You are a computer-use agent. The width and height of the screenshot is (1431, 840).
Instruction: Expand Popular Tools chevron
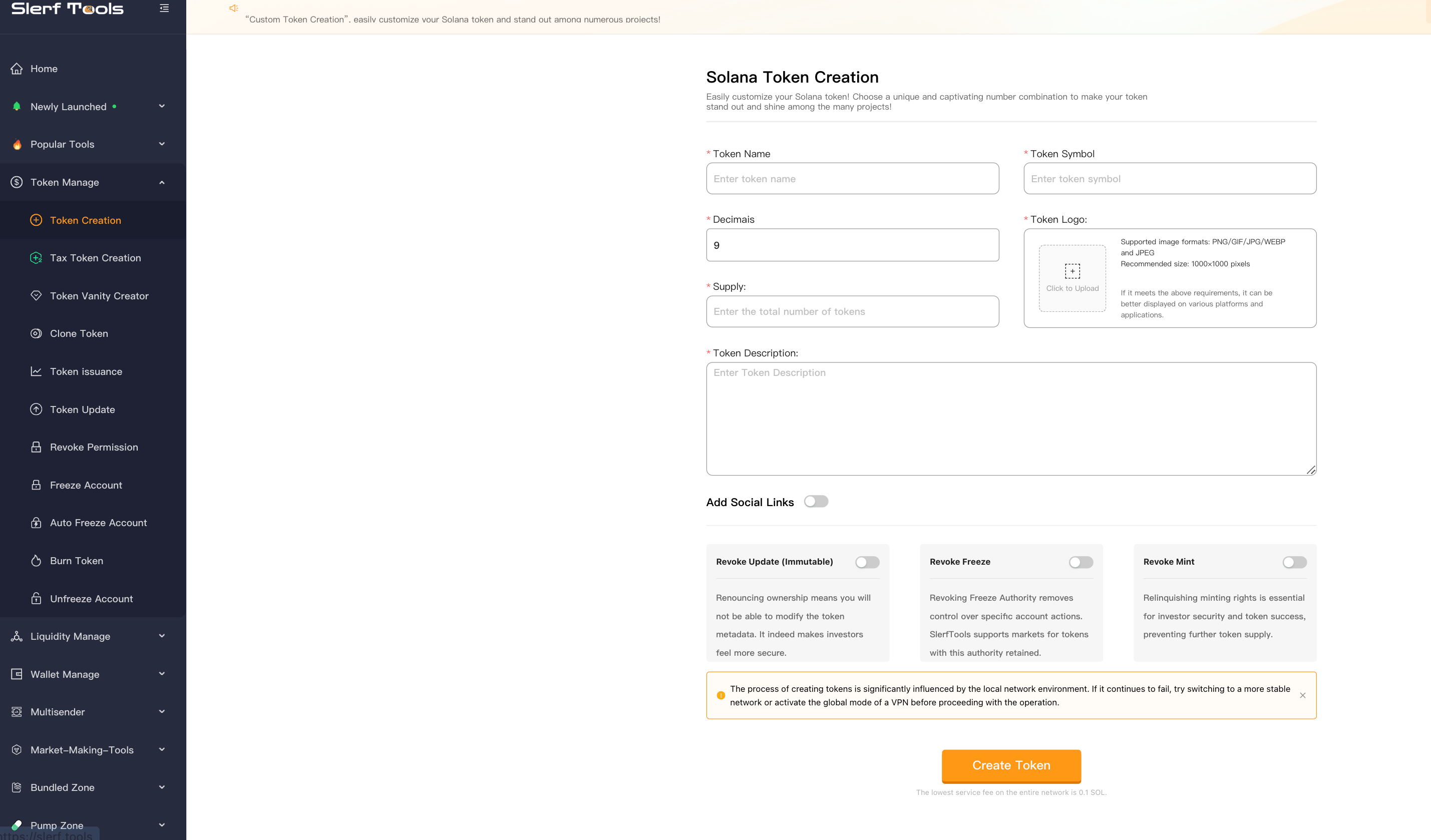click(x=162, y=144)
